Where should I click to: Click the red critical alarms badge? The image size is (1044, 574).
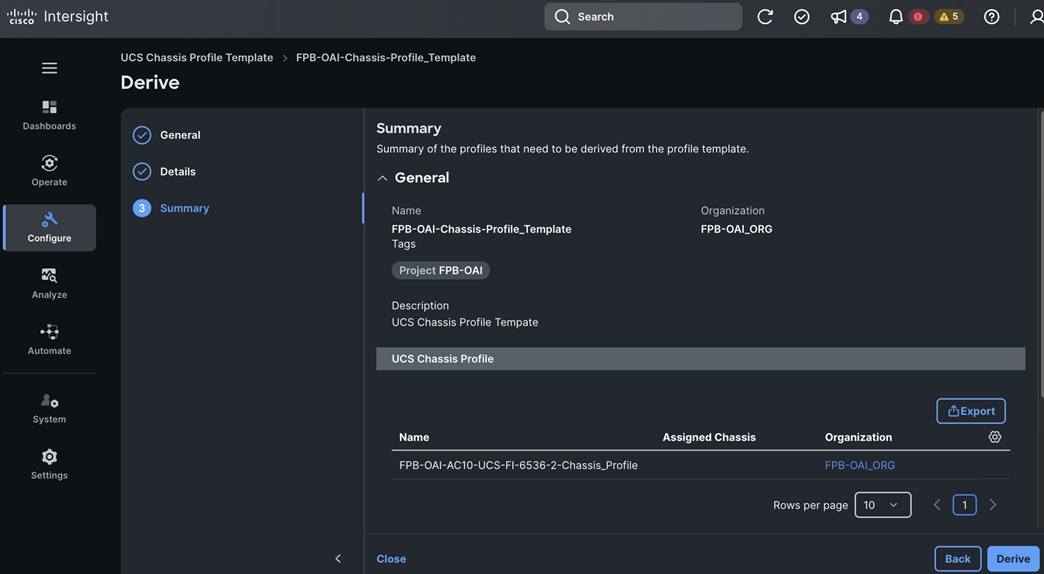918,17
